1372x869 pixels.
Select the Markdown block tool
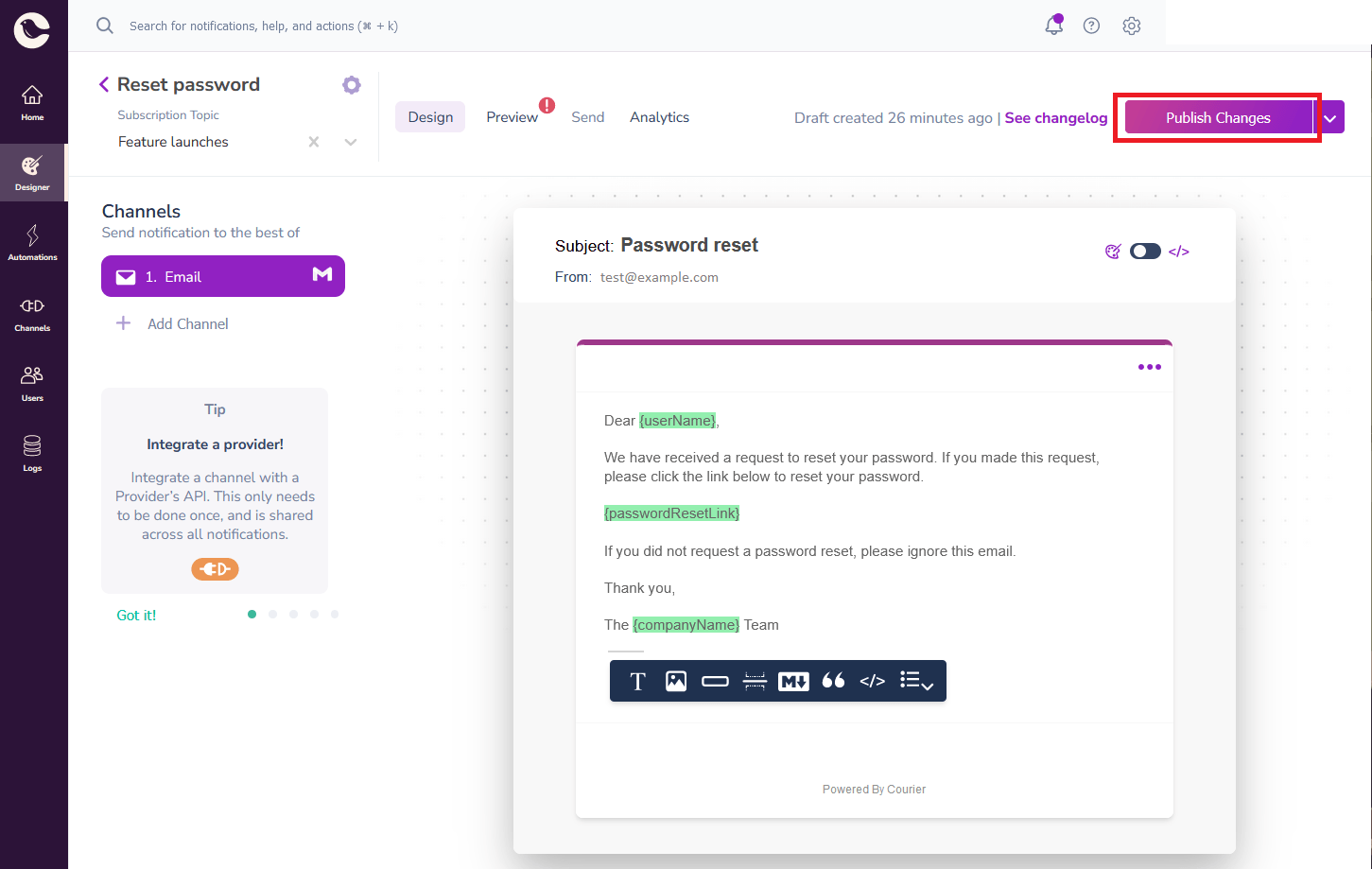click(793, 681)
